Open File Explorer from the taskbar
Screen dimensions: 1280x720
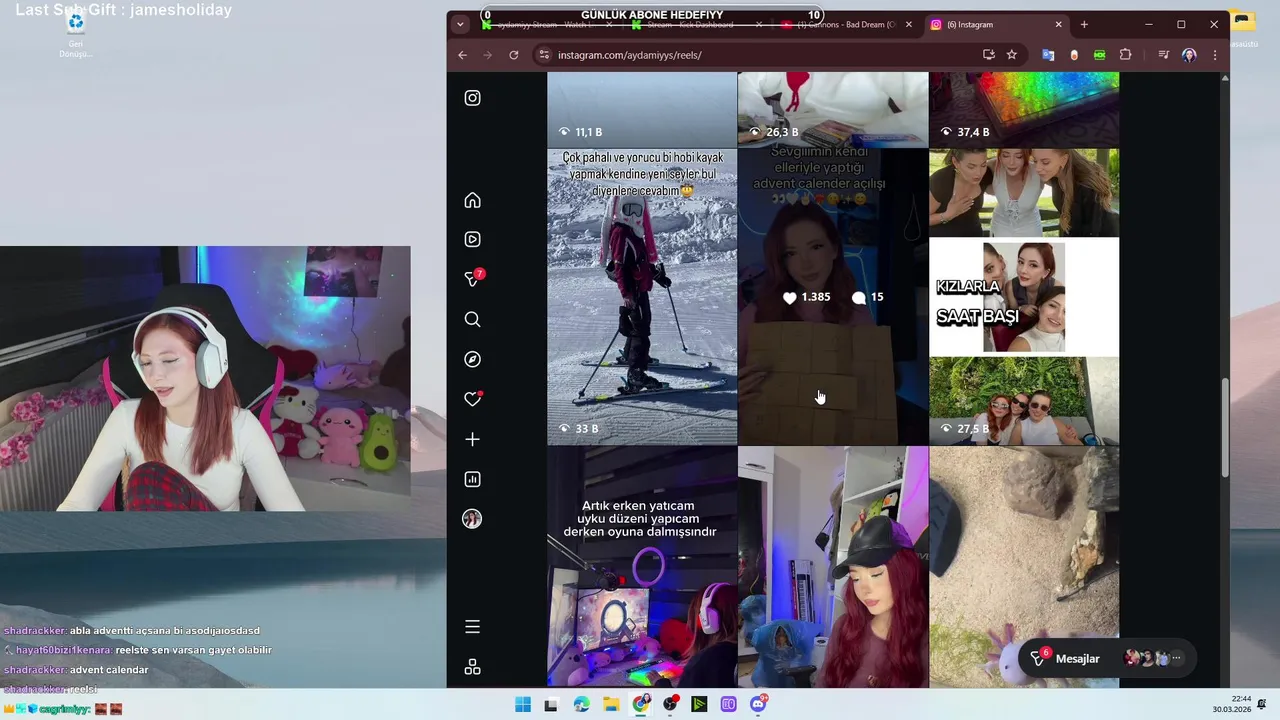(x=611, y=704)
